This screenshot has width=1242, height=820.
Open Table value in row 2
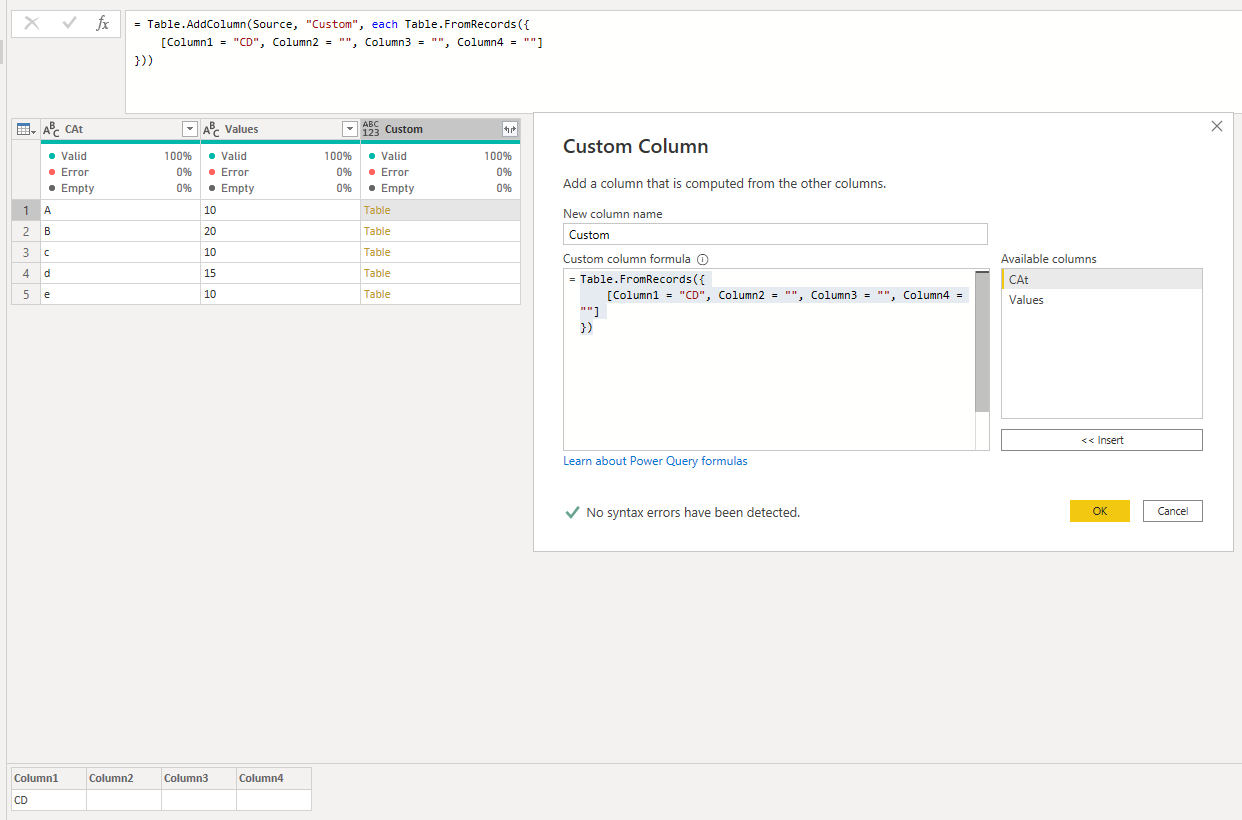click(x=377, y=231)
